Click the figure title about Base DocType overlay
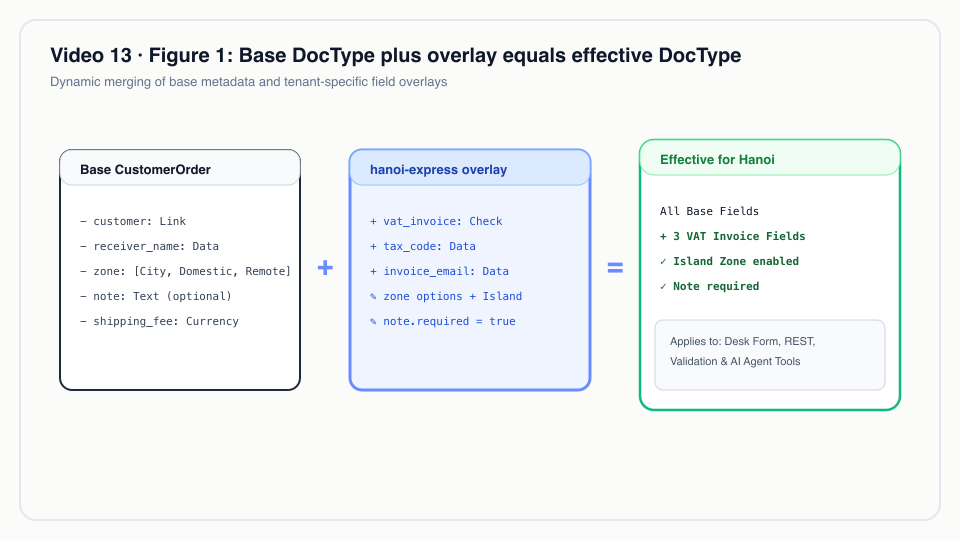The image size is (960, 540). [396, 56]
